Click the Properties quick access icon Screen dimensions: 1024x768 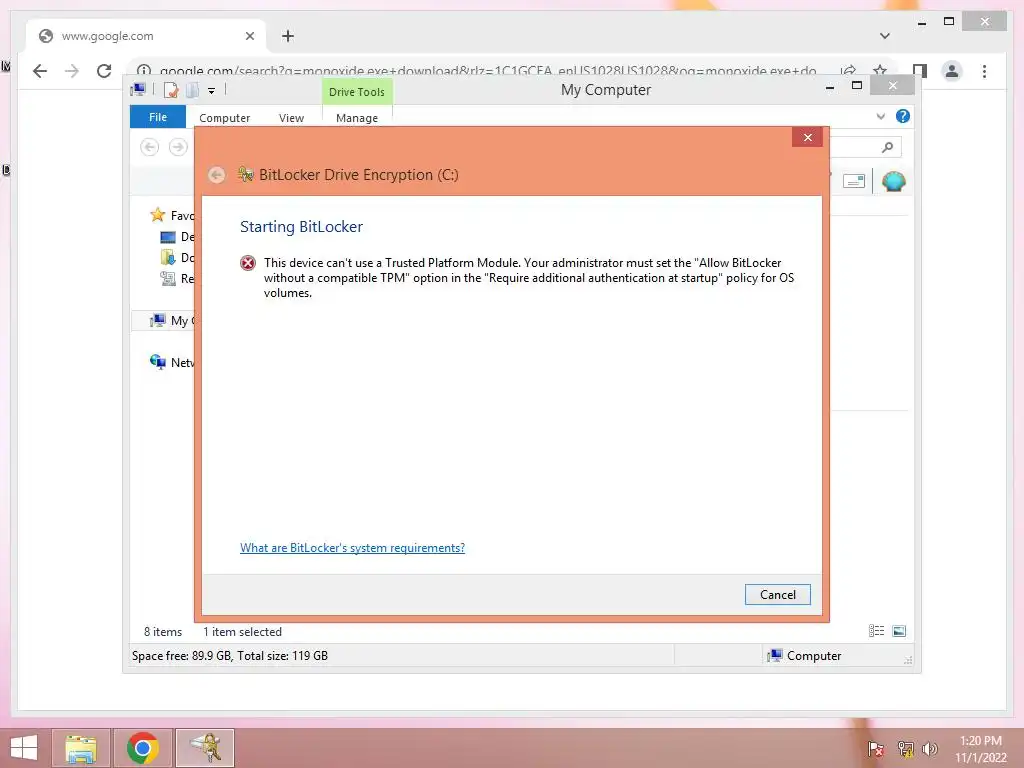[171, 90]
